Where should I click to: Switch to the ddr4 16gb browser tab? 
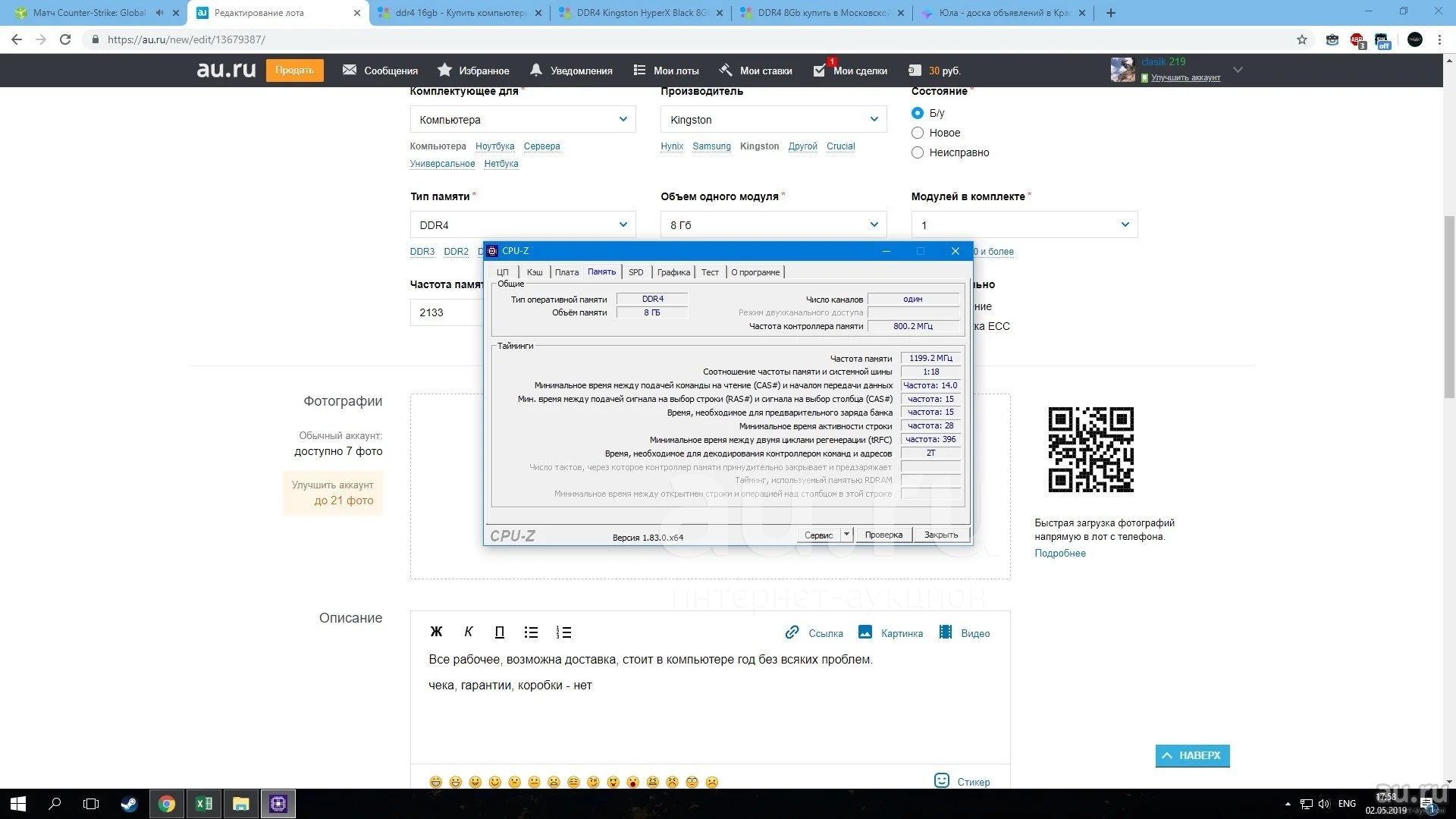point(460,13)
